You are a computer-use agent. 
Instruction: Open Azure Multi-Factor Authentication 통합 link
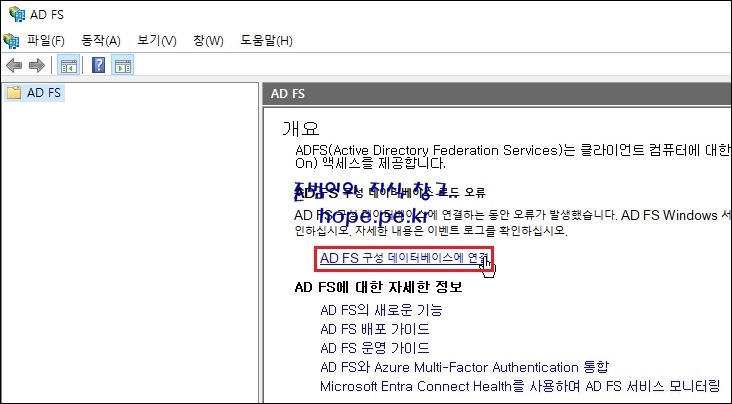coord(465,367)
